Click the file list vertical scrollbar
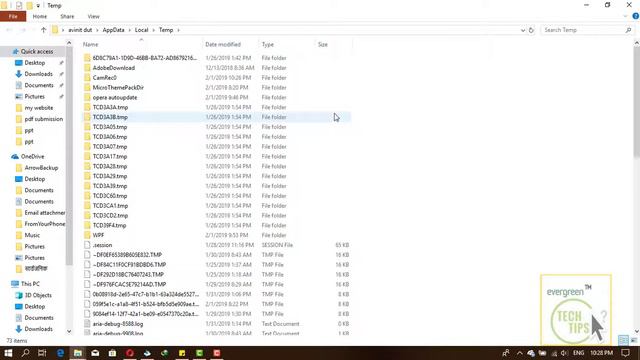This screenshot has height=360, width=640. [636, 102]
